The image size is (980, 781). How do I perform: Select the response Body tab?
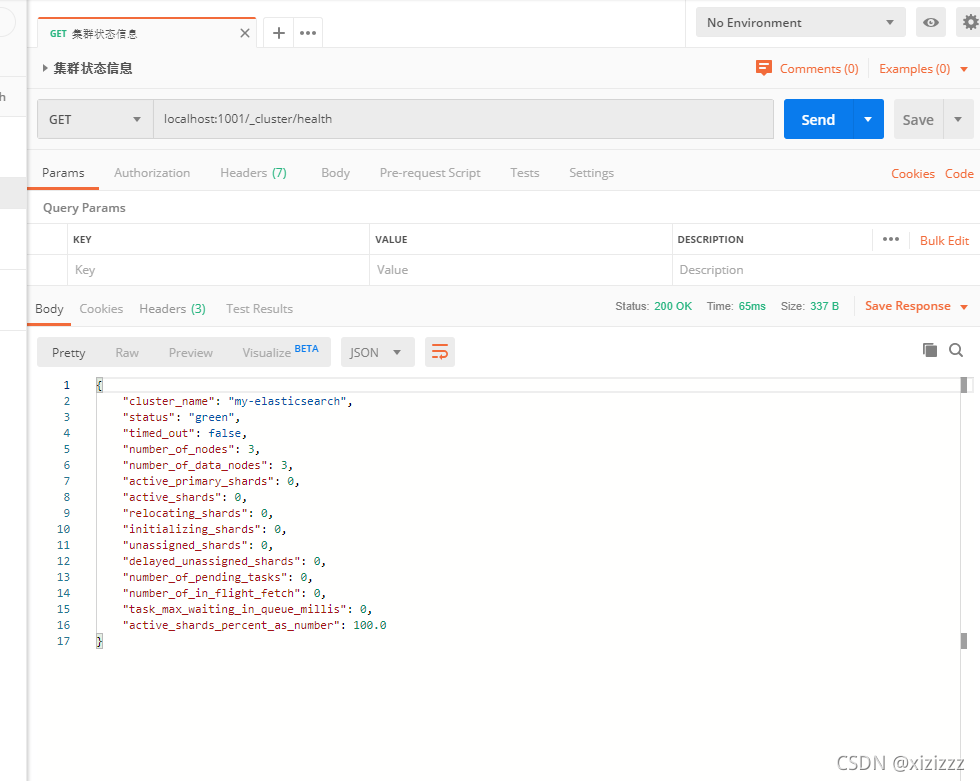(49, 309)
